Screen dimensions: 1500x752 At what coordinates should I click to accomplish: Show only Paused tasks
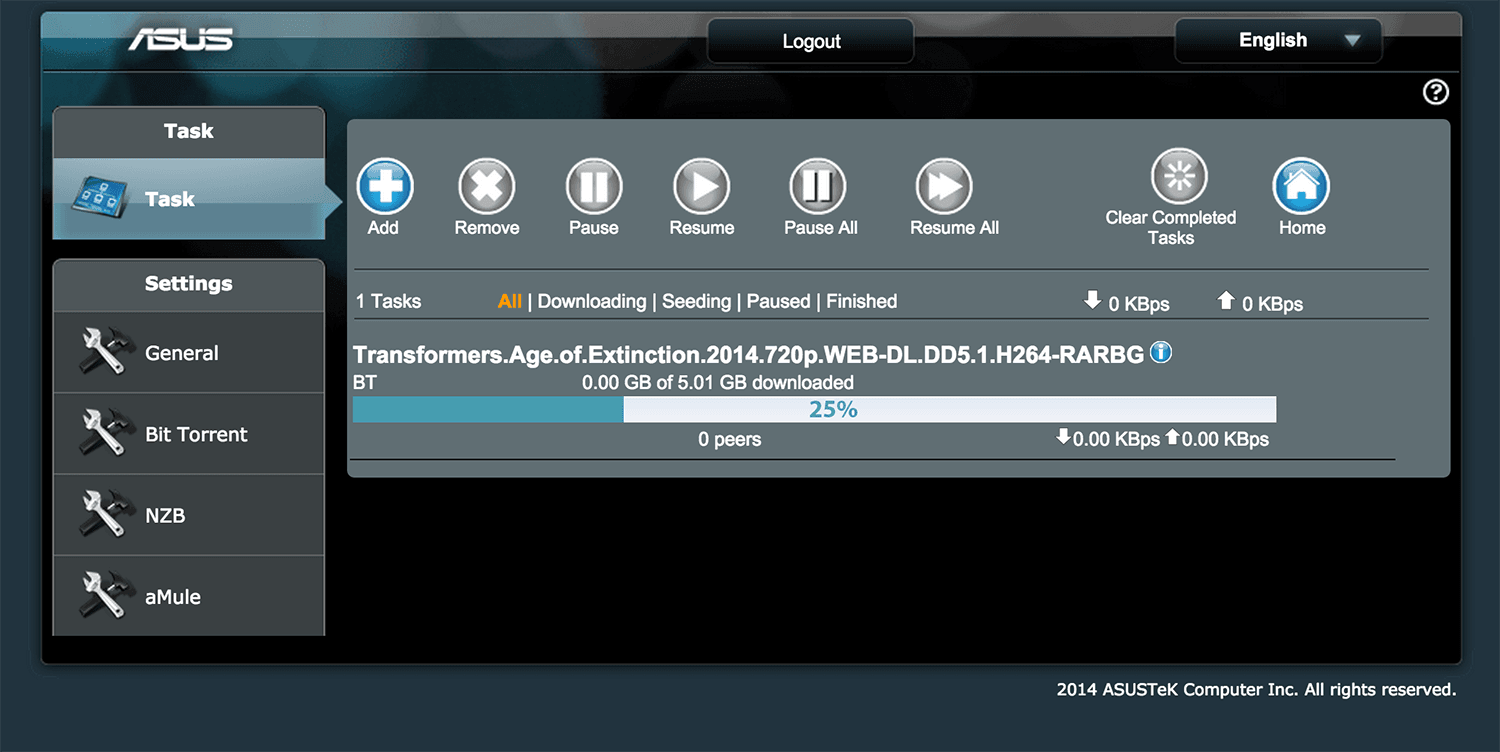pyautogui.click(x=778, y=302)
